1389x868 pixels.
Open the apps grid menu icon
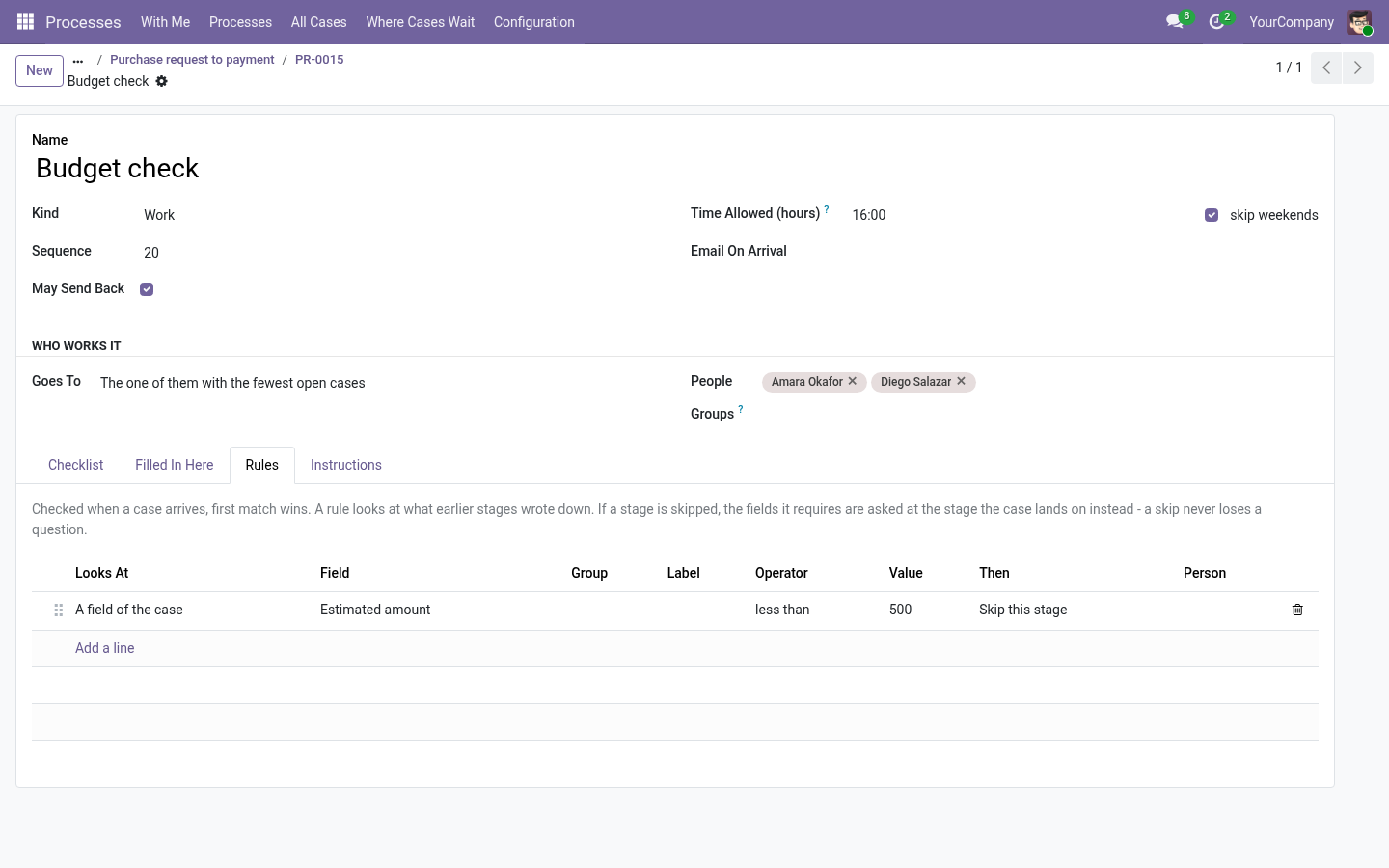26,21
